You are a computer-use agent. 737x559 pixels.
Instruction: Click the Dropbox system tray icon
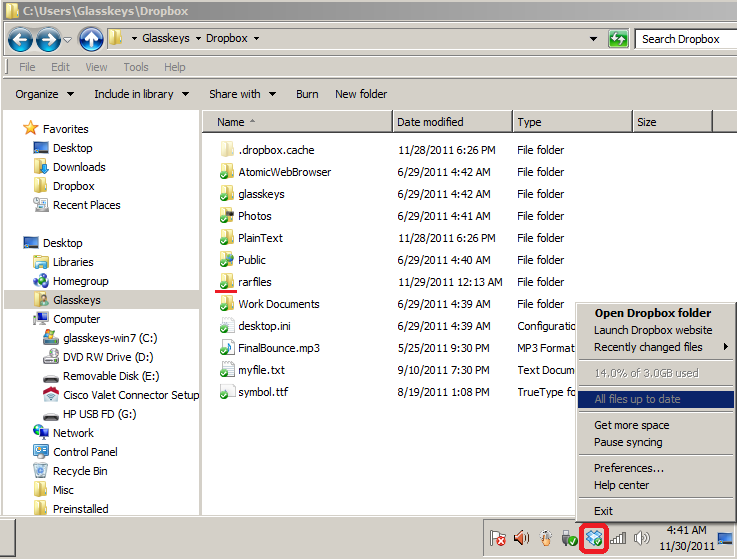594,538
